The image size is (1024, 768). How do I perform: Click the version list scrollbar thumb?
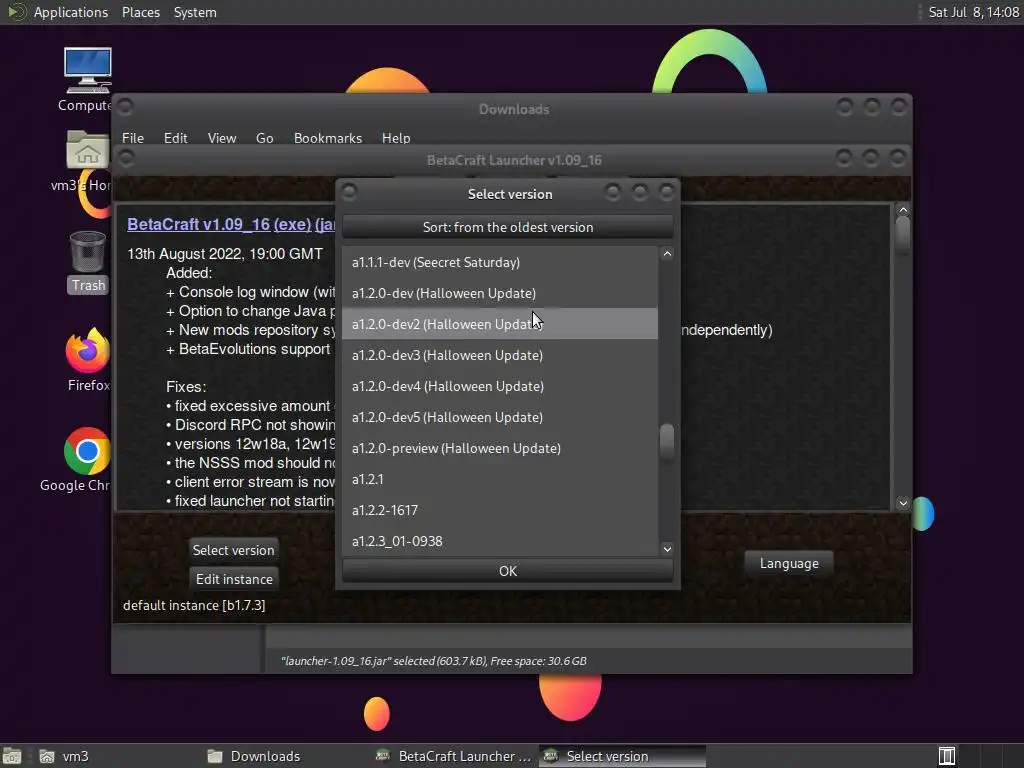point(667,442)
